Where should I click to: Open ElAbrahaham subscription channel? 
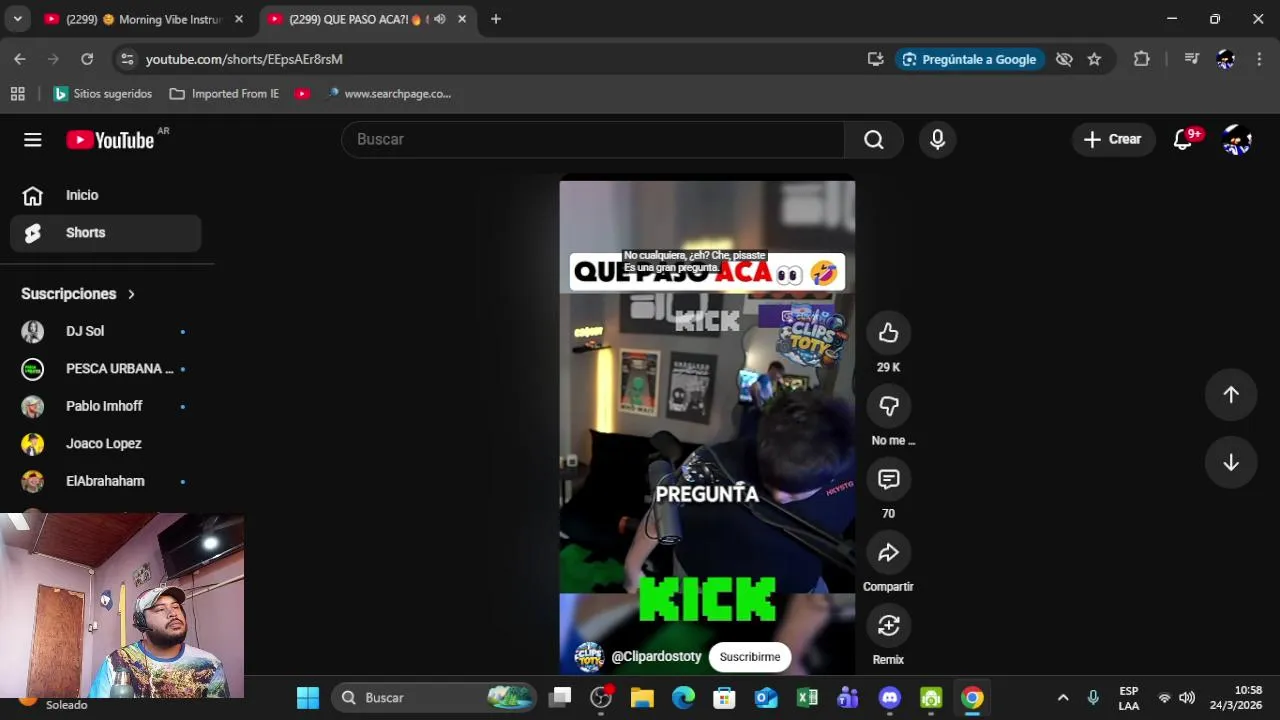tap(106, 481)
